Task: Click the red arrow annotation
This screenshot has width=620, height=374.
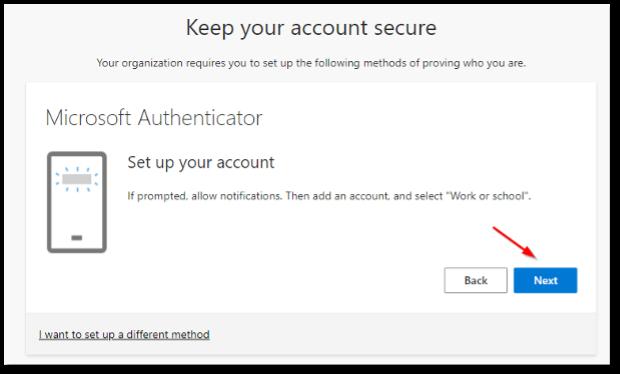Action: tap(515, 243)
